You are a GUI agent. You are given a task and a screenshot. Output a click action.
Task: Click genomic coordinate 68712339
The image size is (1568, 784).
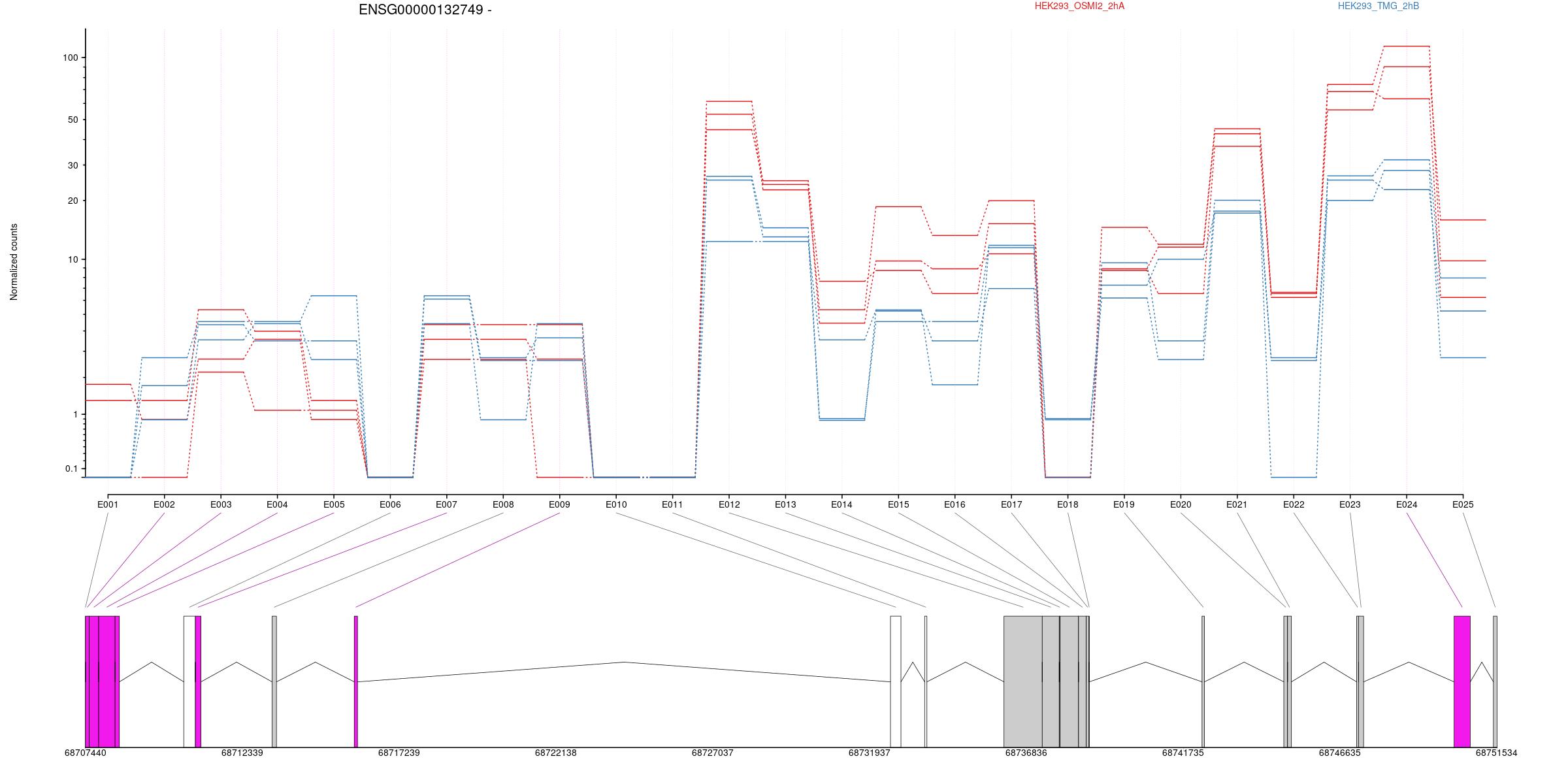(242, 753)
